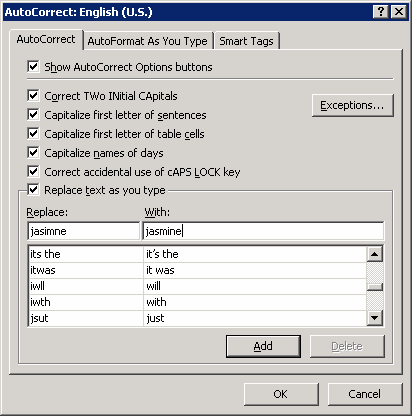Screen dimensions: 412x416
Task: Open the Smart Tags tab
Action: click(x=246, y=41)
